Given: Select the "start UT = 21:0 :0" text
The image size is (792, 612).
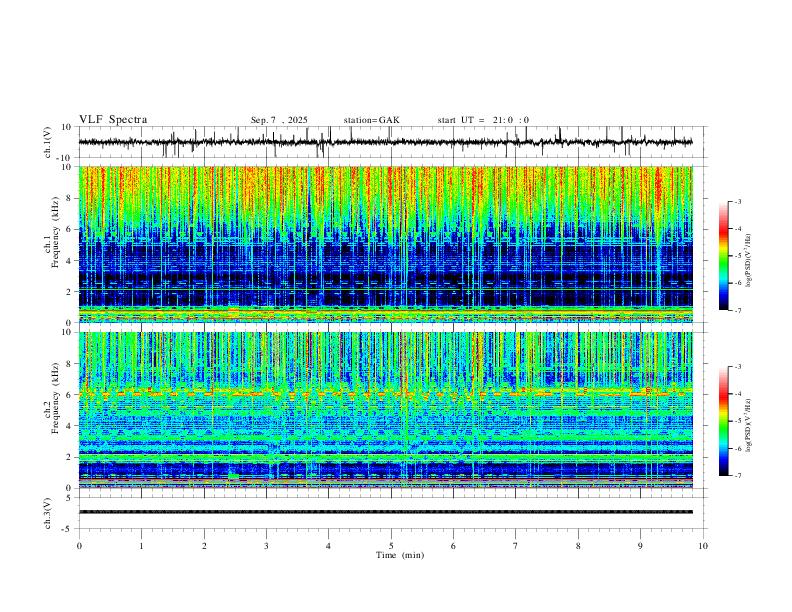Looking at the screenshot, I should tap(483, 120).
